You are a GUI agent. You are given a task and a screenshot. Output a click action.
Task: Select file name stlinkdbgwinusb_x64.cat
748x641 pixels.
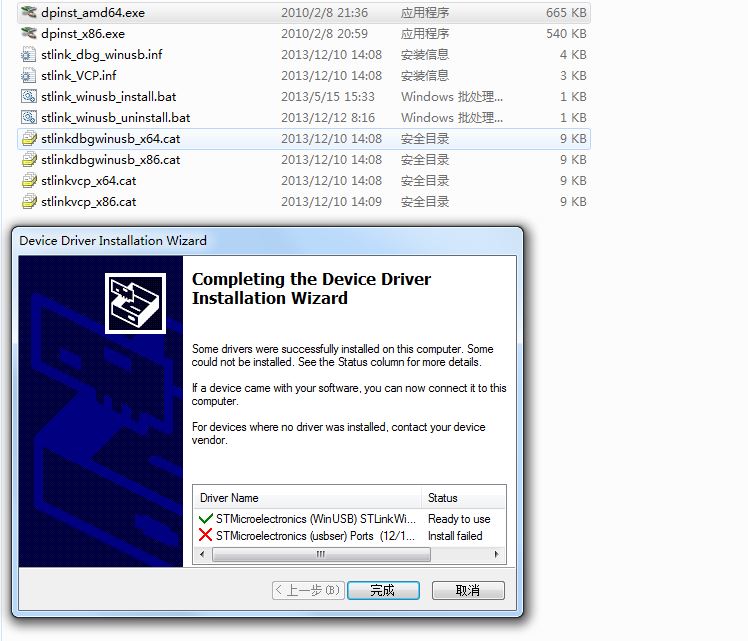coord(111,139)
